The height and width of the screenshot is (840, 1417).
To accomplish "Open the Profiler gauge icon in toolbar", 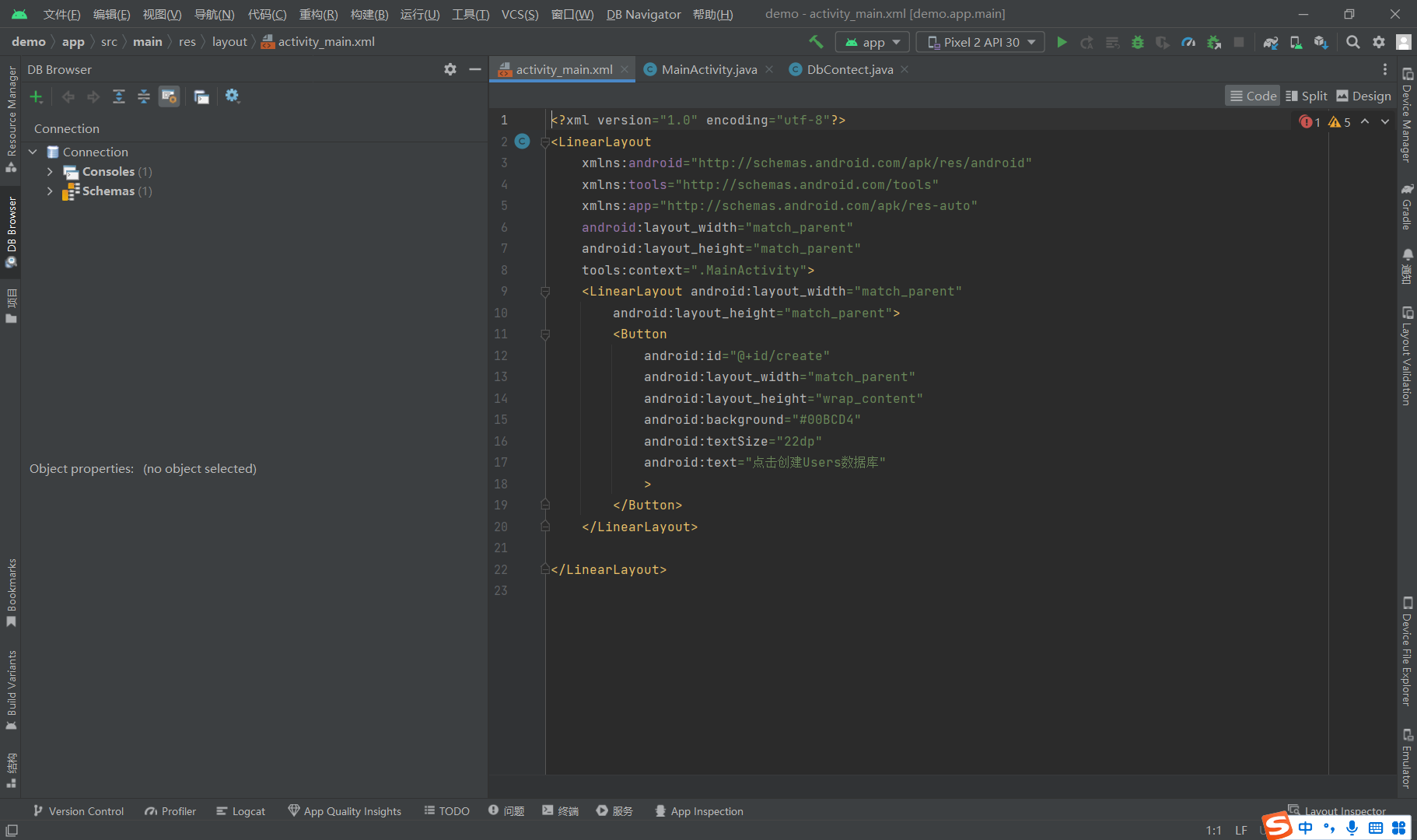I will [x=1188, y=42].
